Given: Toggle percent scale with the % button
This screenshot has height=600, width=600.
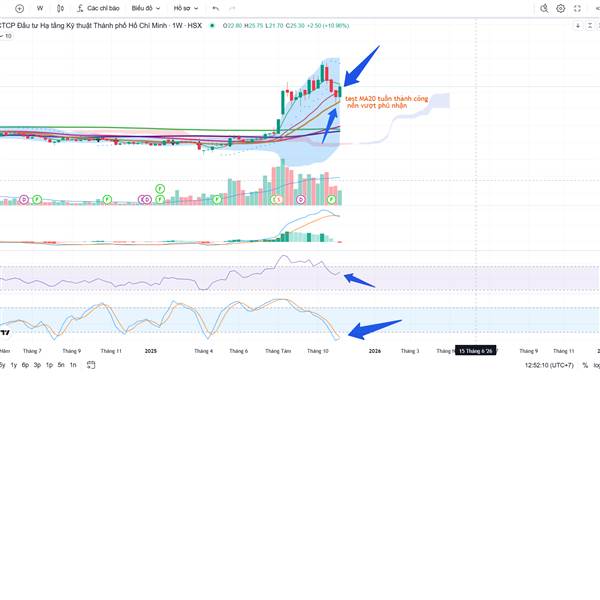Looking at the screenshot, I should tap(585, 365).
